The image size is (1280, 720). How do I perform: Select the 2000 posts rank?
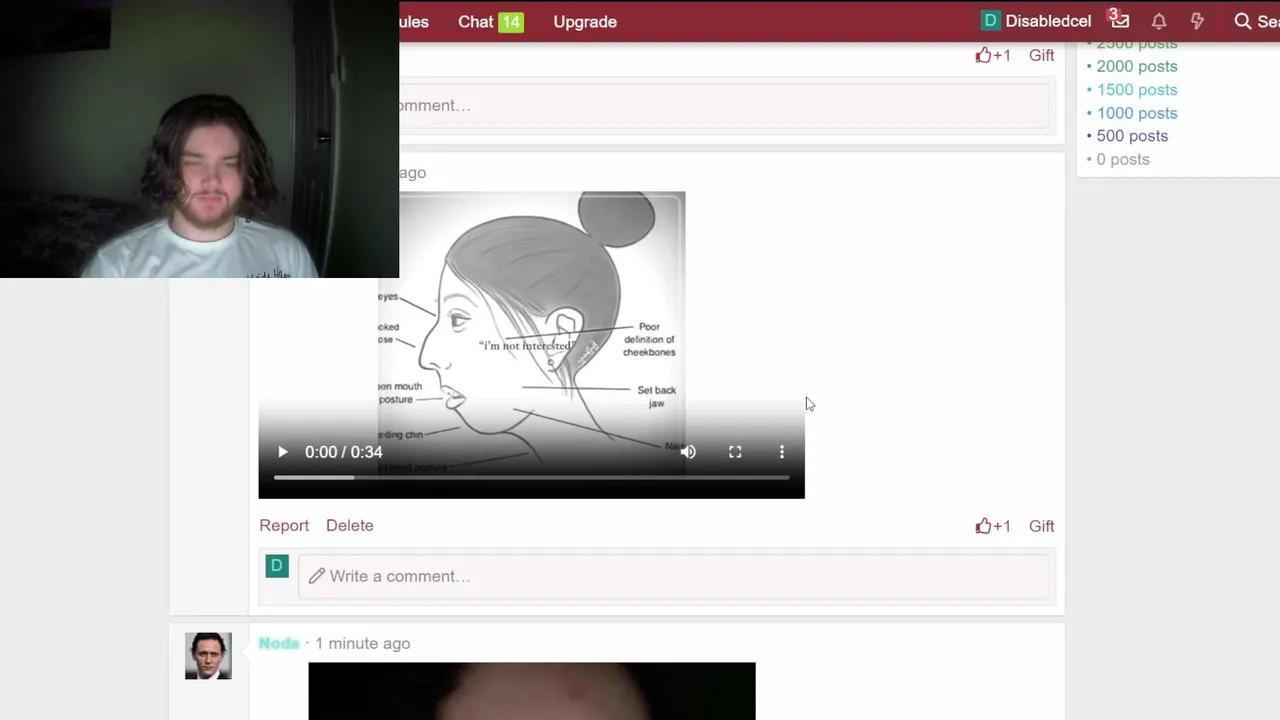[1137, 66]
